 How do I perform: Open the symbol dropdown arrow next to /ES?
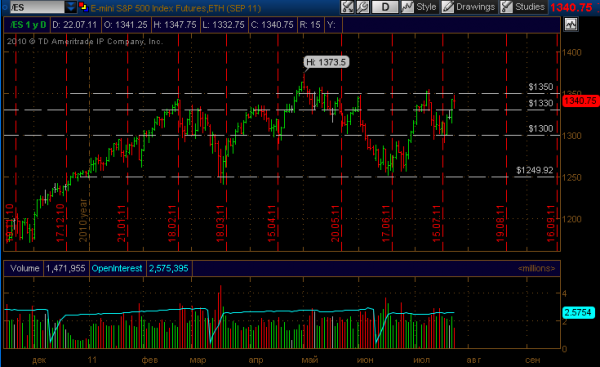click(x=70, y=7)
